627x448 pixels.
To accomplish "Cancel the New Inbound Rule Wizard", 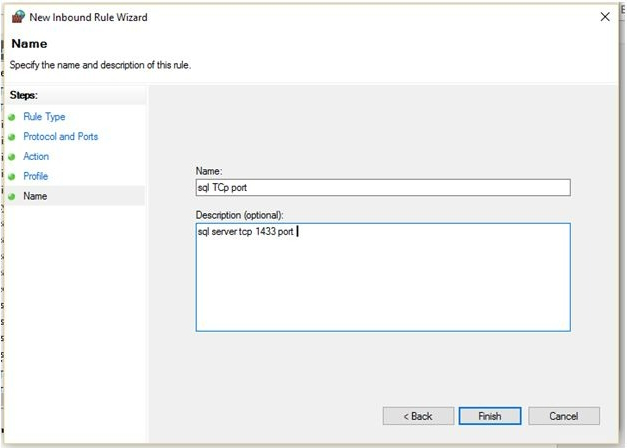I will point(564,416).
